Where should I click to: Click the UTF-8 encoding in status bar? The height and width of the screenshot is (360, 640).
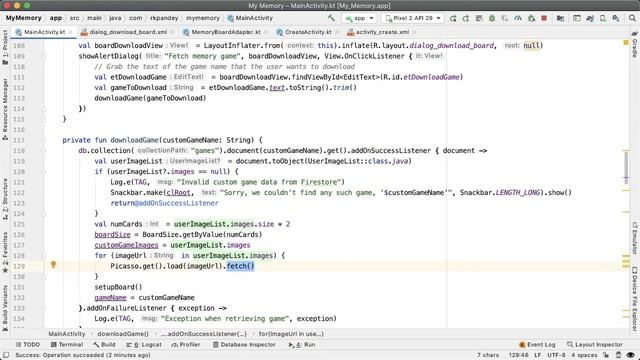tap(556, 355)
